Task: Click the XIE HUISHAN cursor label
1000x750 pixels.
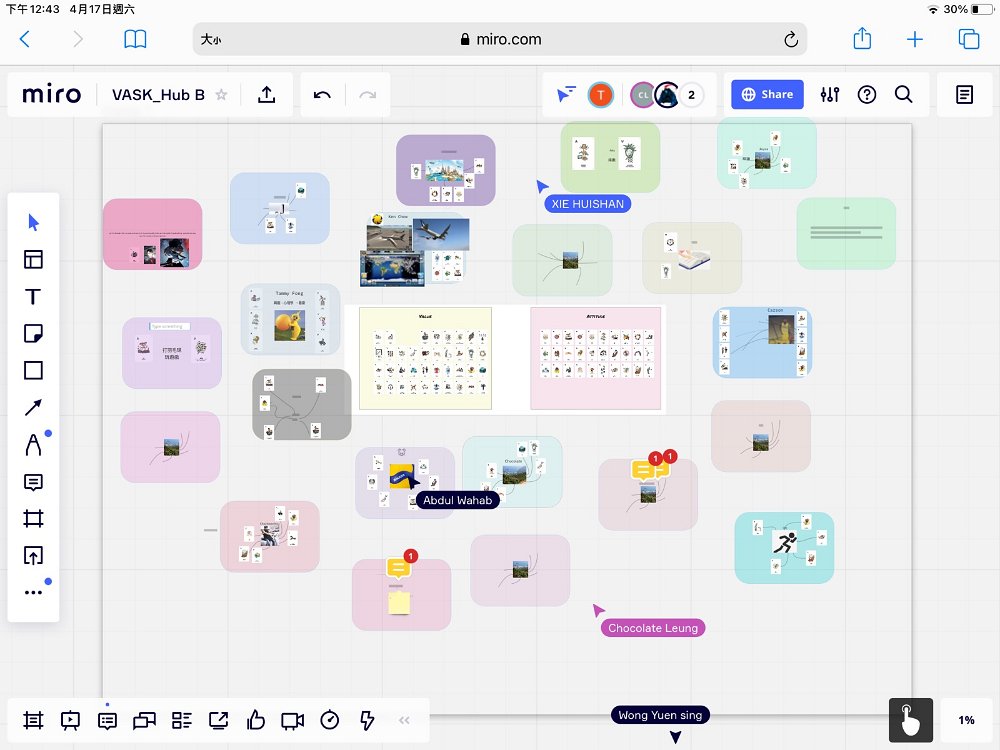Action: (587, 204)
